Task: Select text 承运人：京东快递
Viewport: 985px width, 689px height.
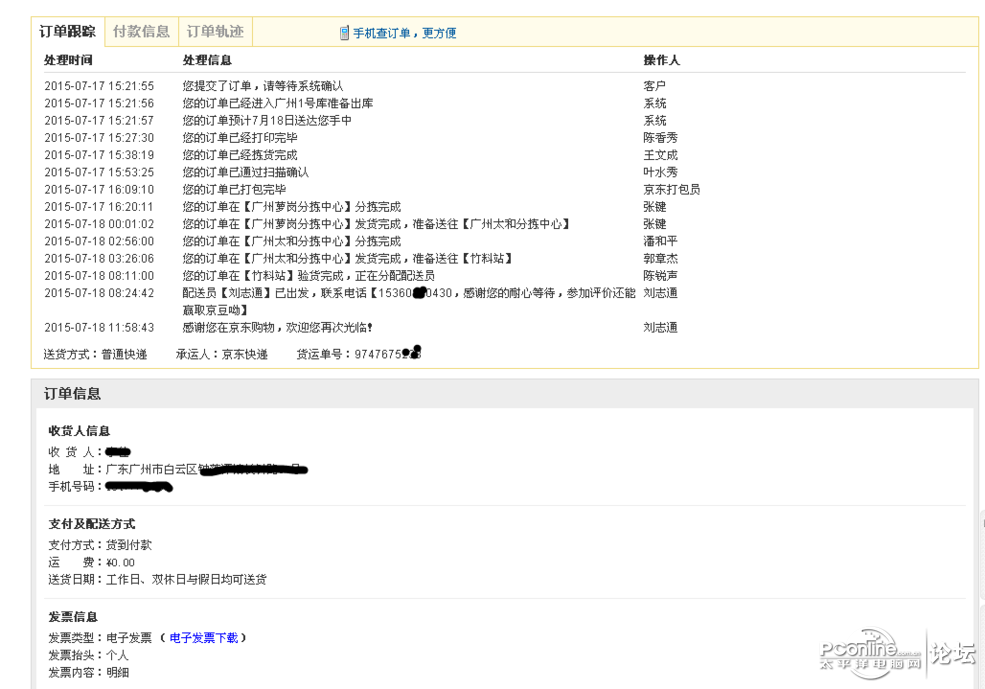Action: pos(222,354)
